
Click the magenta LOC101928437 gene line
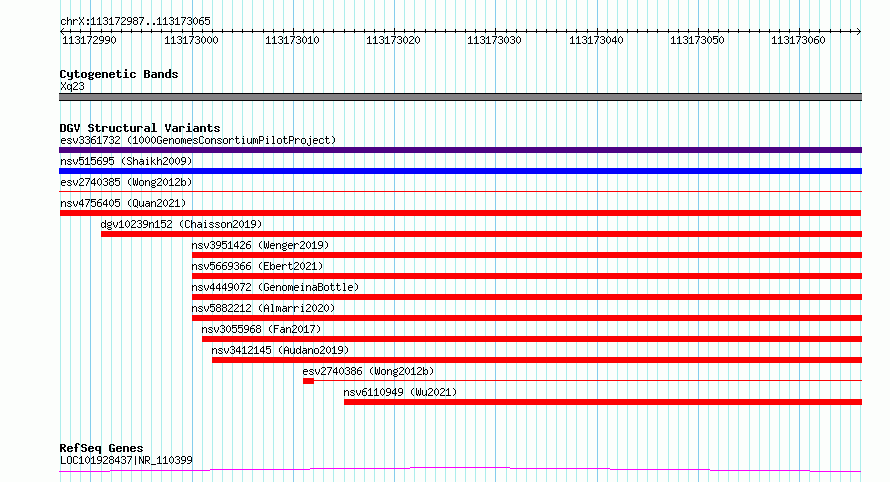tap(460, 469)
